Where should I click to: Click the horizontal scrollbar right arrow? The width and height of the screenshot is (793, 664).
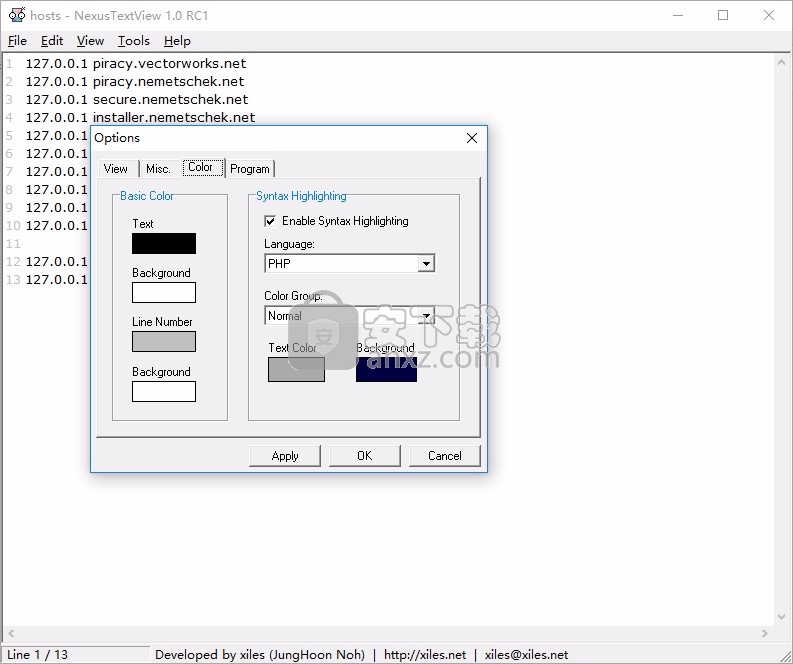click(x=765, y=633)
